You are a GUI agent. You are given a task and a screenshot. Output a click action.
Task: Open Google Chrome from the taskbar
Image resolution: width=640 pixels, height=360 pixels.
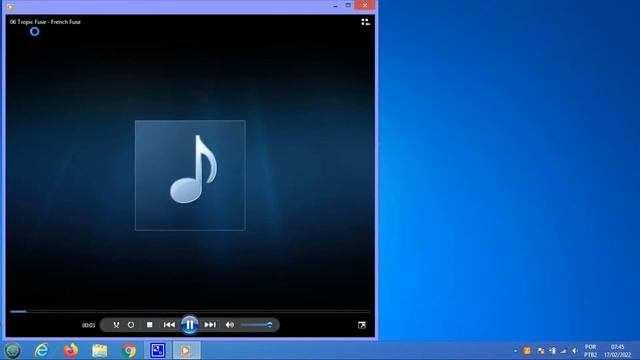tap(129, 350)
